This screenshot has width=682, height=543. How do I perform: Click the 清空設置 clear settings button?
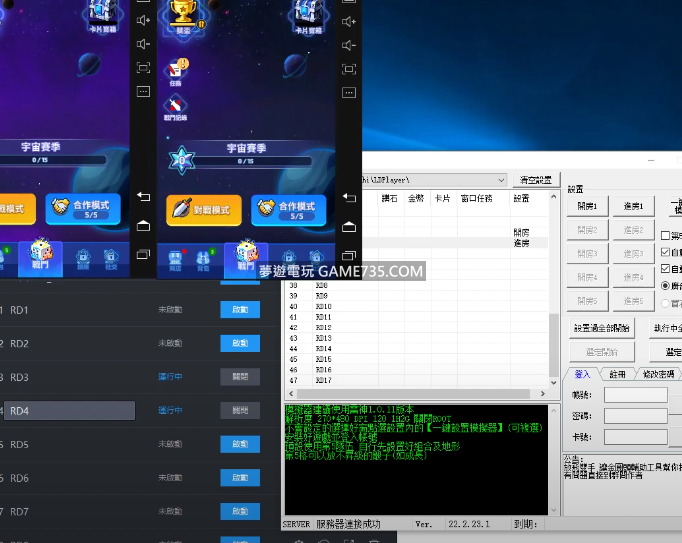pyautogui.click(x=536, y=180)
